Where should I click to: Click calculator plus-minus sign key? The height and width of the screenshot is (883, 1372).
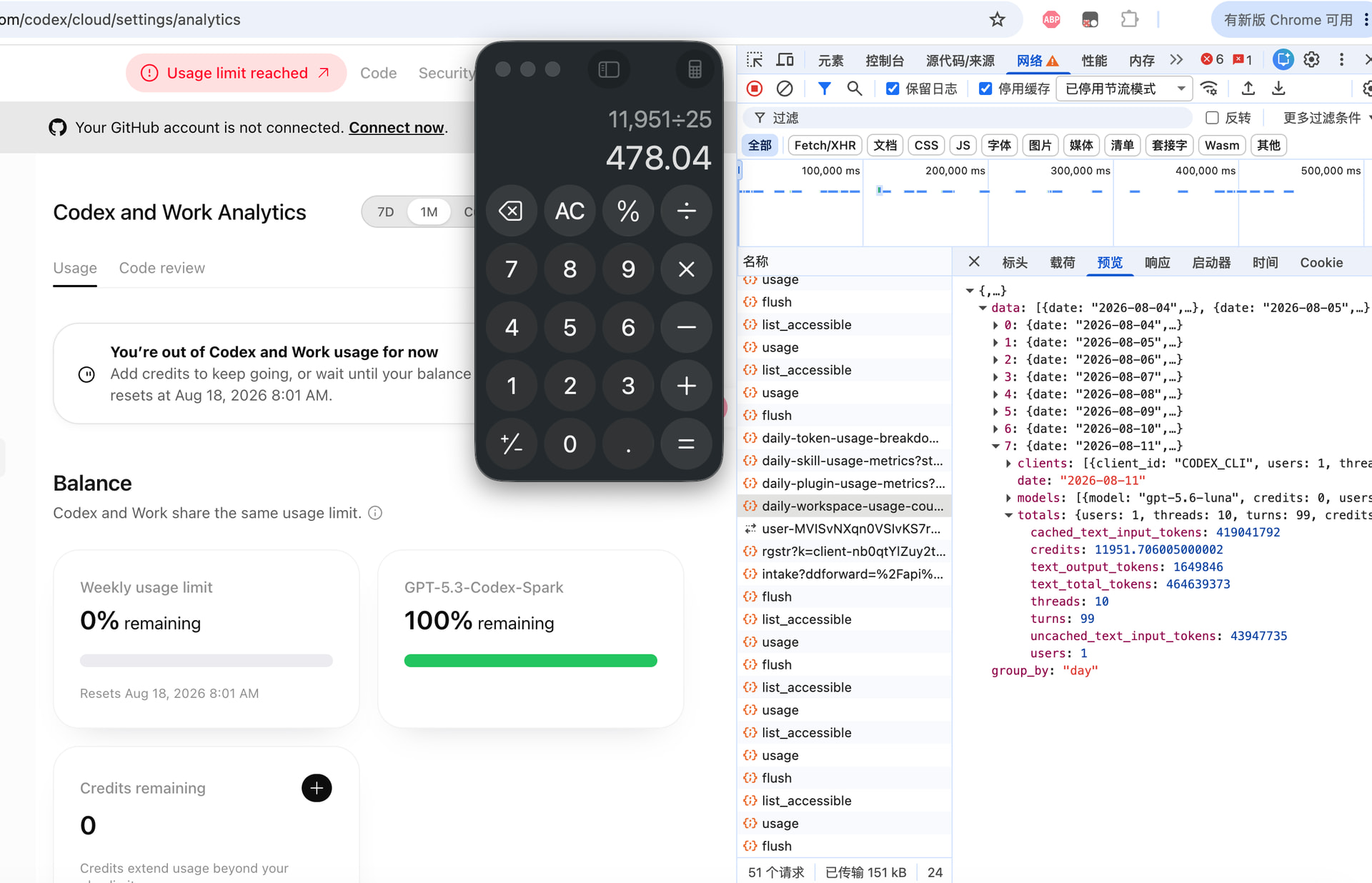[512, 444]
